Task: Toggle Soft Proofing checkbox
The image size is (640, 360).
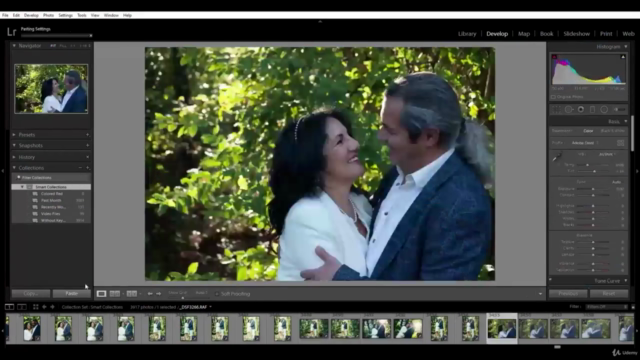Action: (x=217, y=294)
